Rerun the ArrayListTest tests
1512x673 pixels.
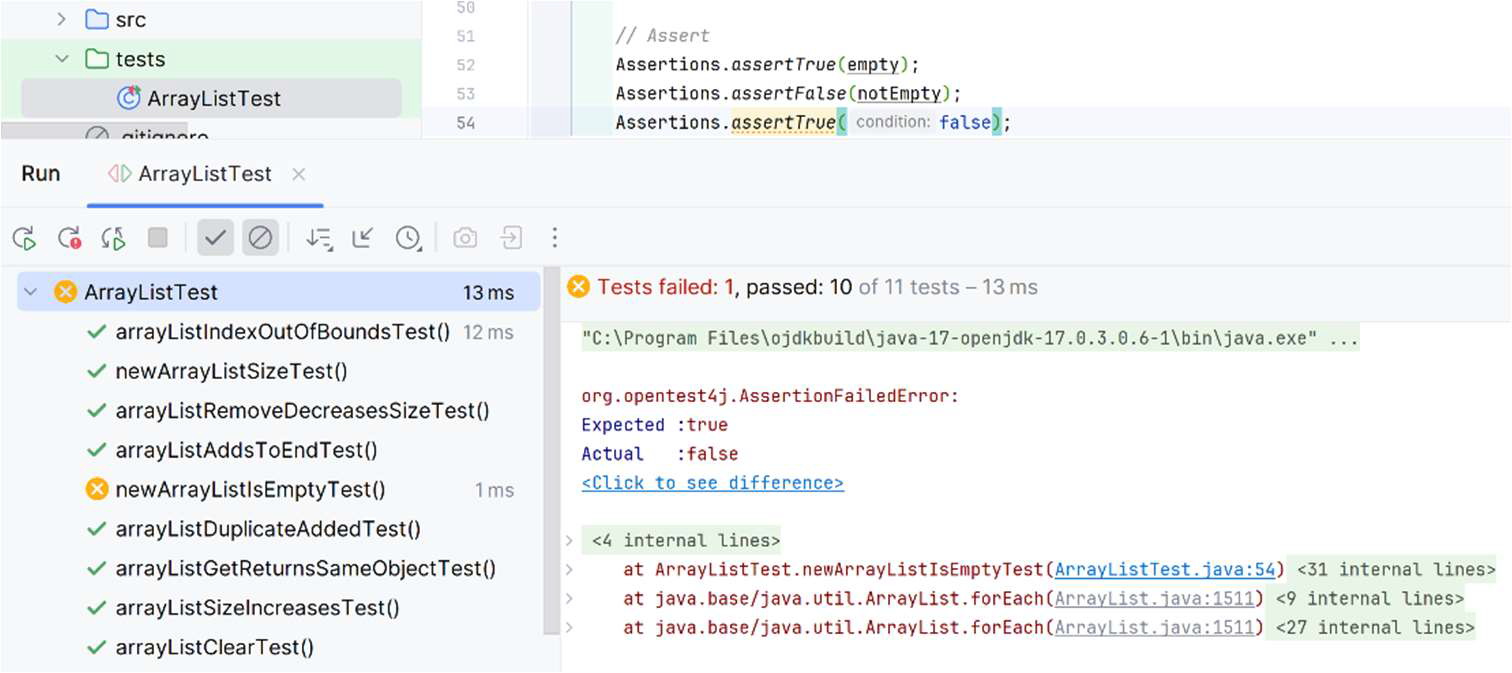(x=24, y=238)
